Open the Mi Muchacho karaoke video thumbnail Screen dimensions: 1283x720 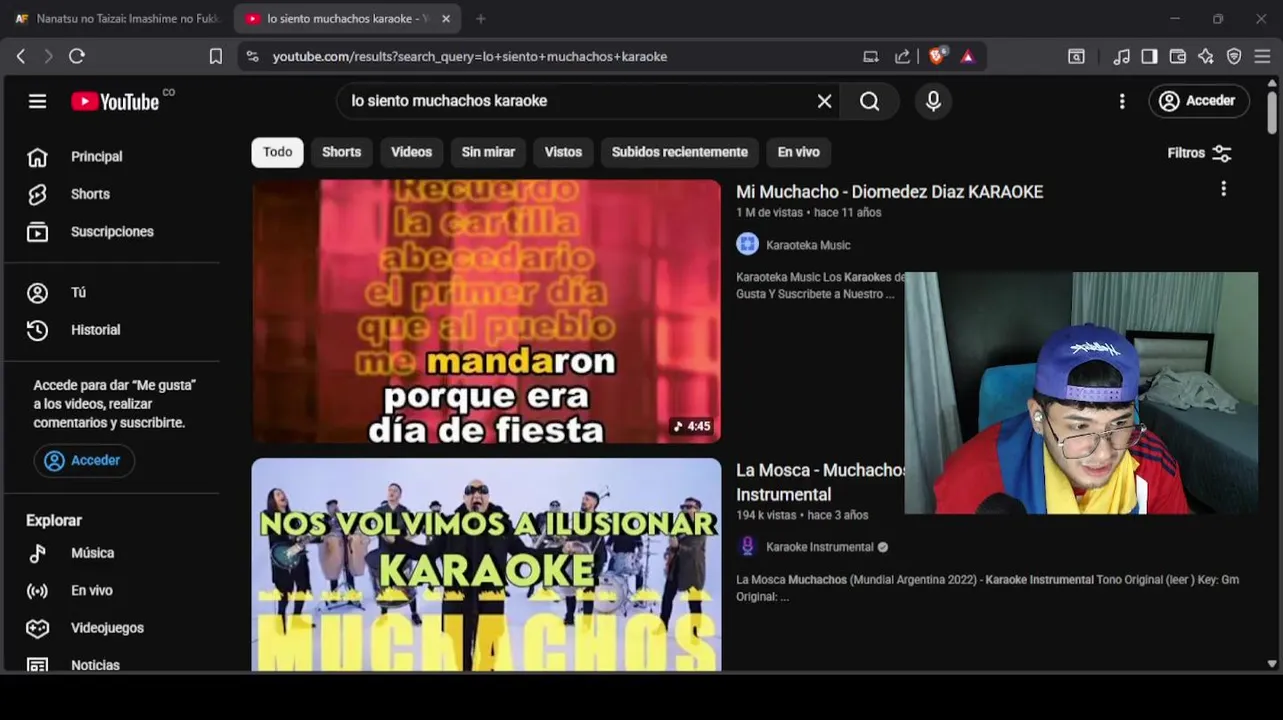click(486, 311)
